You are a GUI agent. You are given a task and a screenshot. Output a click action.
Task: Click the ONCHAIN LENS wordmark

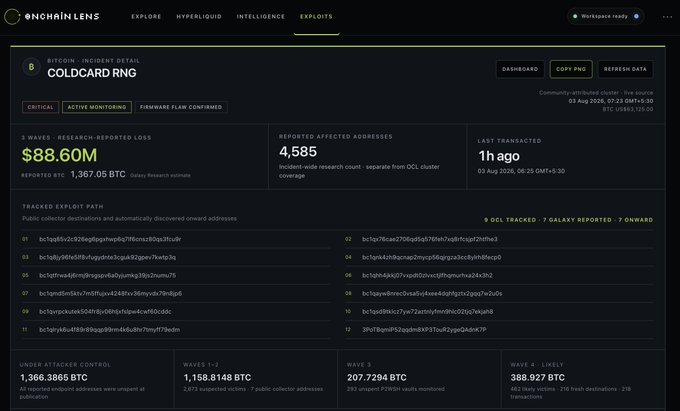(62, 16)
